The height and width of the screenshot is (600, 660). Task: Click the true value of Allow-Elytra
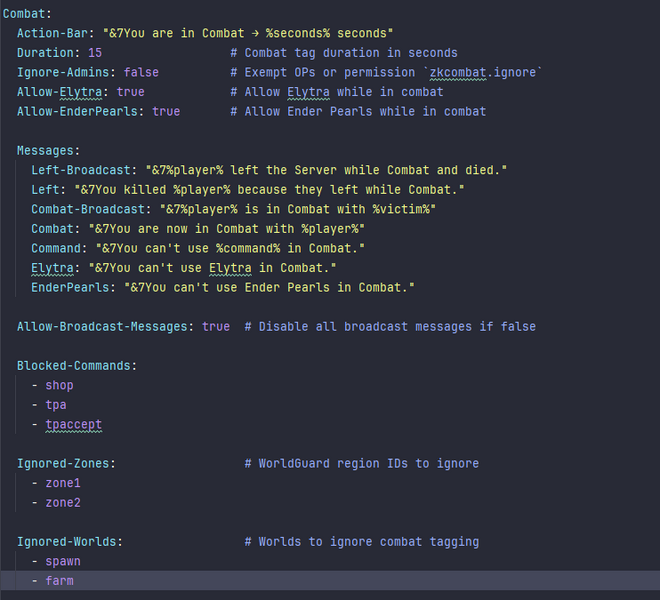coord(130,92)
